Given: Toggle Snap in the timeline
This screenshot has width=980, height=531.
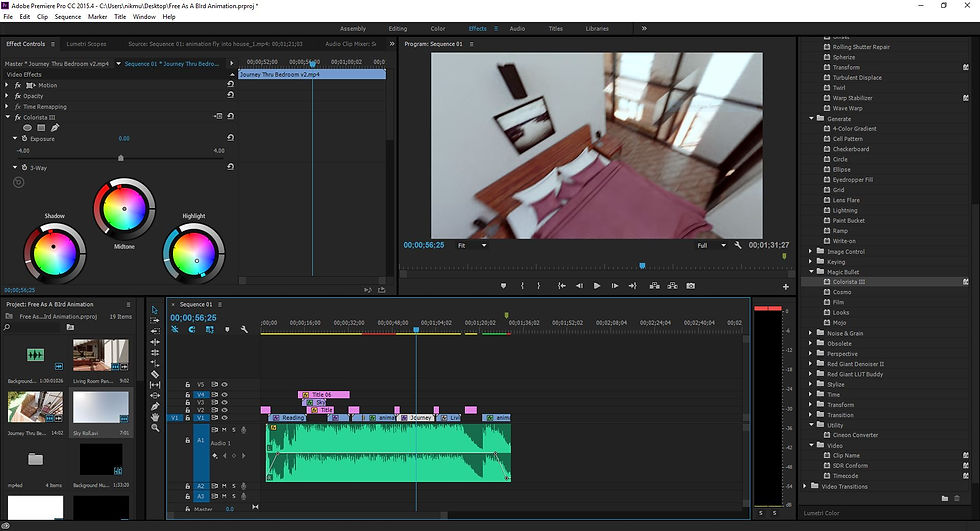Looking at the screenshot, I should point(192,329).
